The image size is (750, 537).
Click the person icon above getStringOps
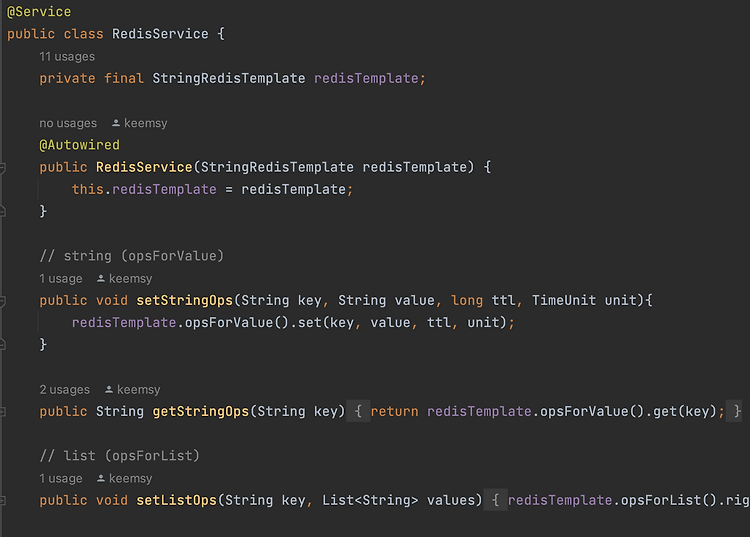[x=109, y=389]
